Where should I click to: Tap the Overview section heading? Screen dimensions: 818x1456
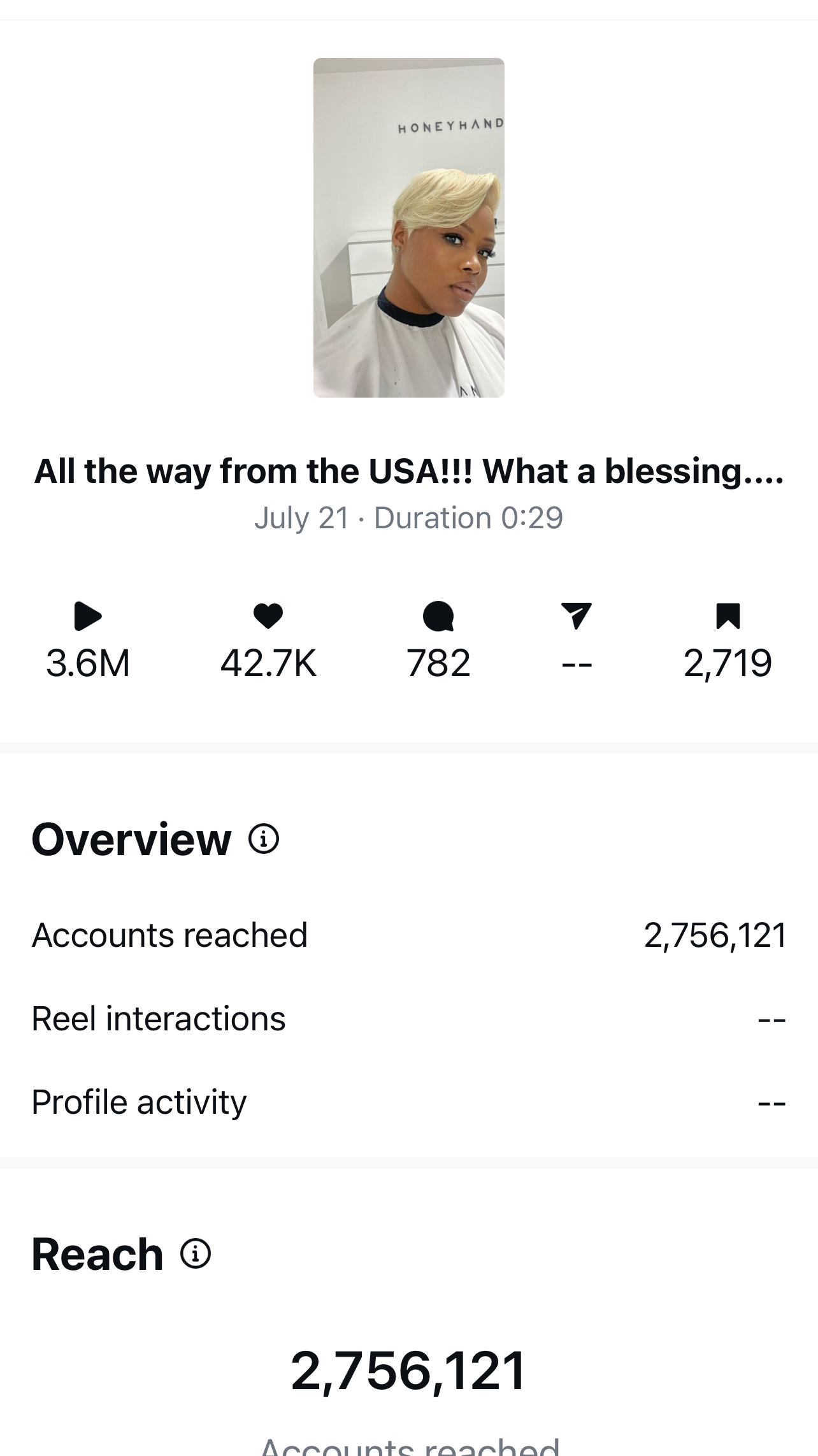[131, 839]
